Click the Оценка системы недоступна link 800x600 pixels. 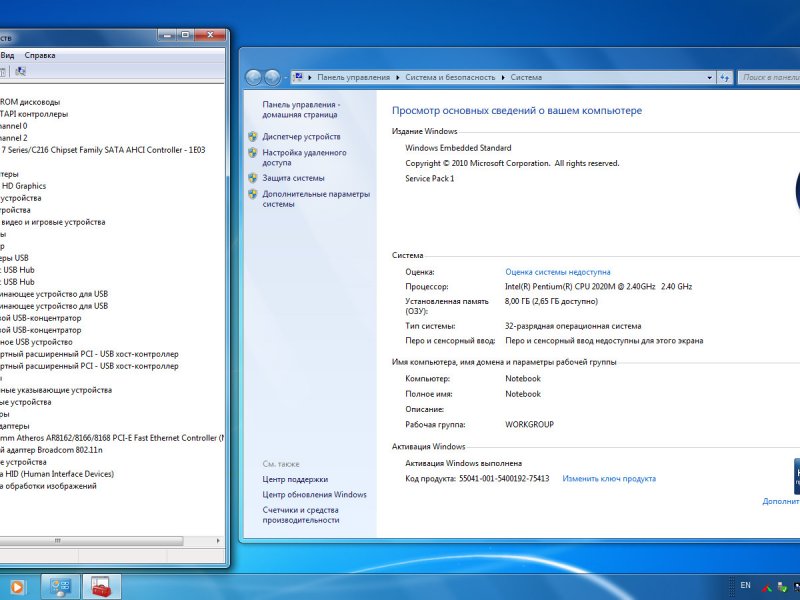coord(558,272)
